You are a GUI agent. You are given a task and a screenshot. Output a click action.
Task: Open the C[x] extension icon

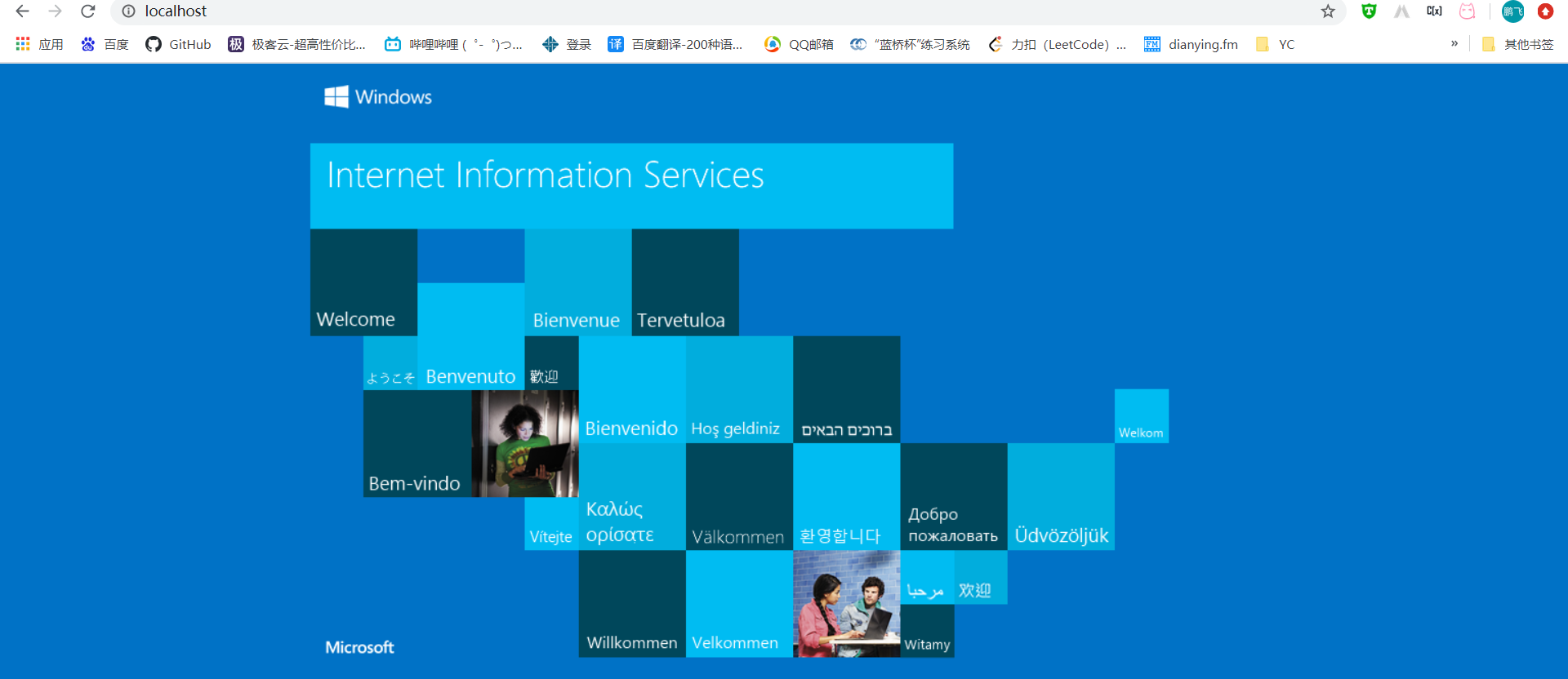(1434, 11)
